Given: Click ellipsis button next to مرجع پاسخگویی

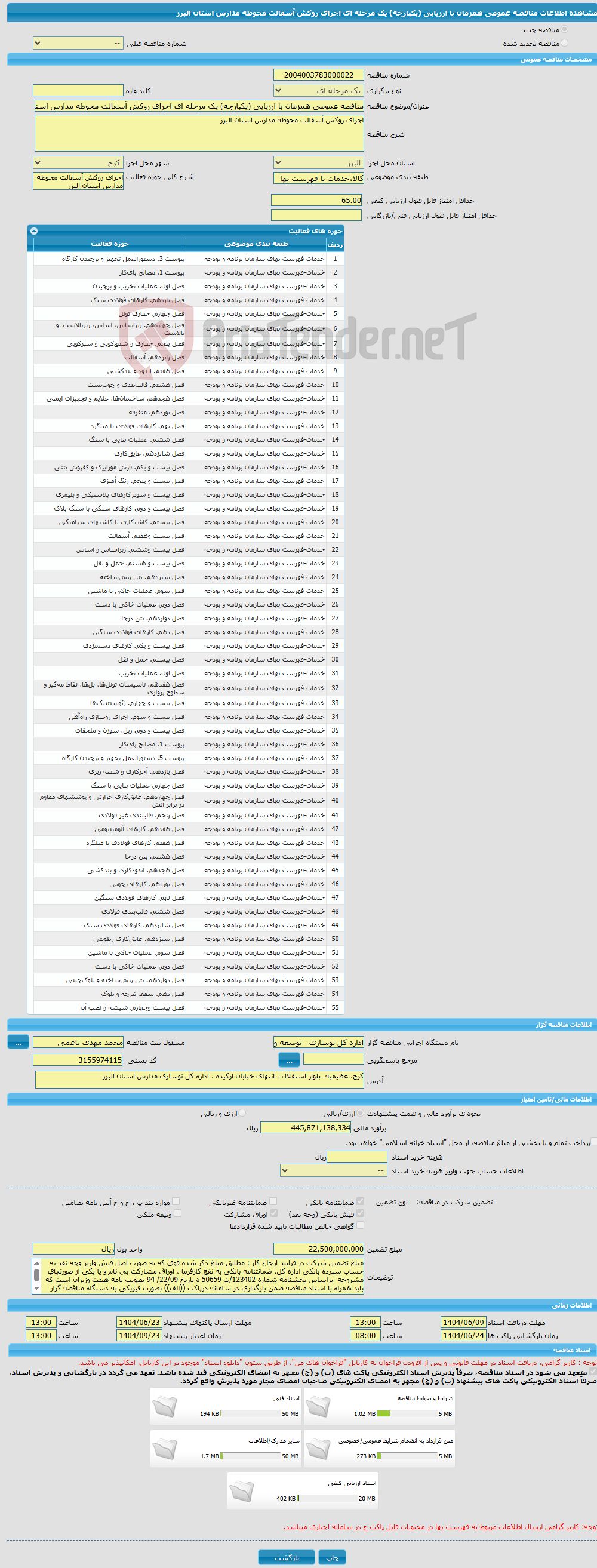Looking at the screenshot, I should [x=289, y=1060].
